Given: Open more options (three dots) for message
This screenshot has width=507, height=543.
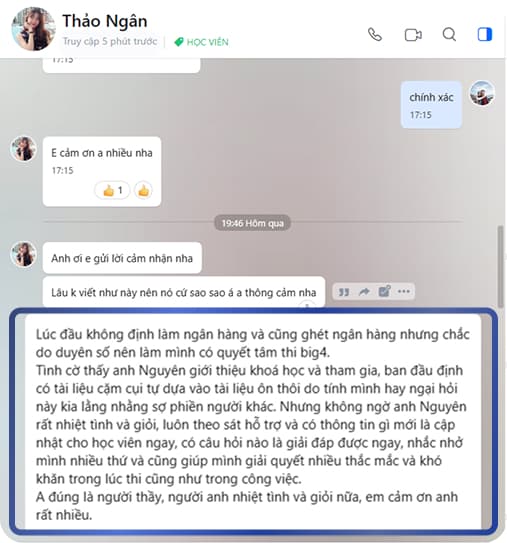Looking at the screenshot, I should point(404,292).
